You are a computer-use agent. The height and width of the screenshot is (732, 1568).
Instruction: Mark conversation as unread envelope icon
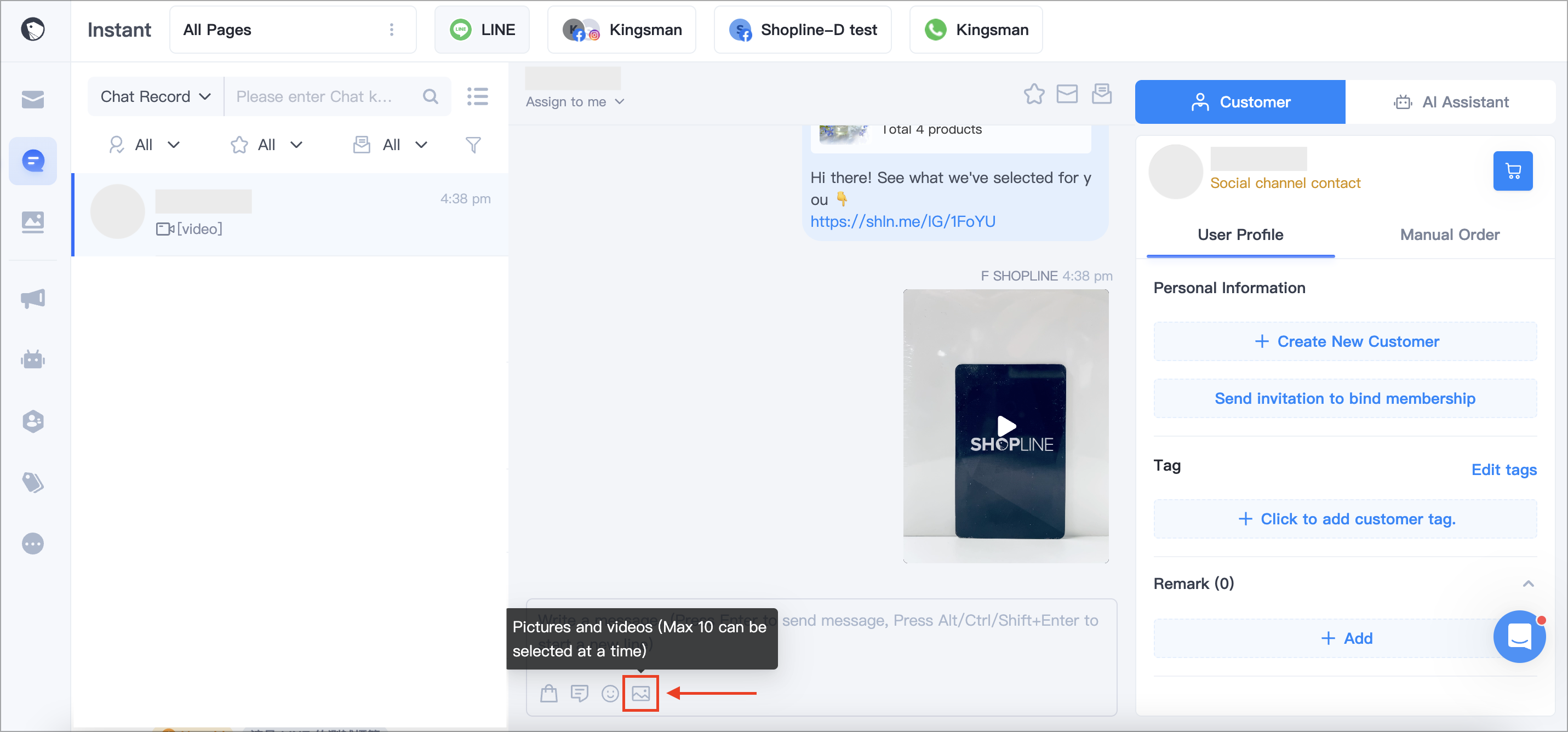click(1067, 94)
